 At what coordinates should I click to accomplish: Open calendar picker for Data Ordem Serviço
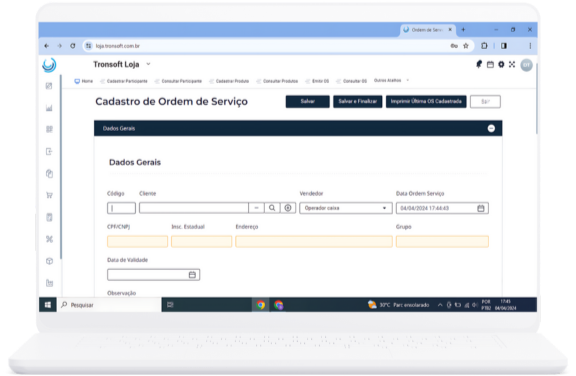click(480, 208)
